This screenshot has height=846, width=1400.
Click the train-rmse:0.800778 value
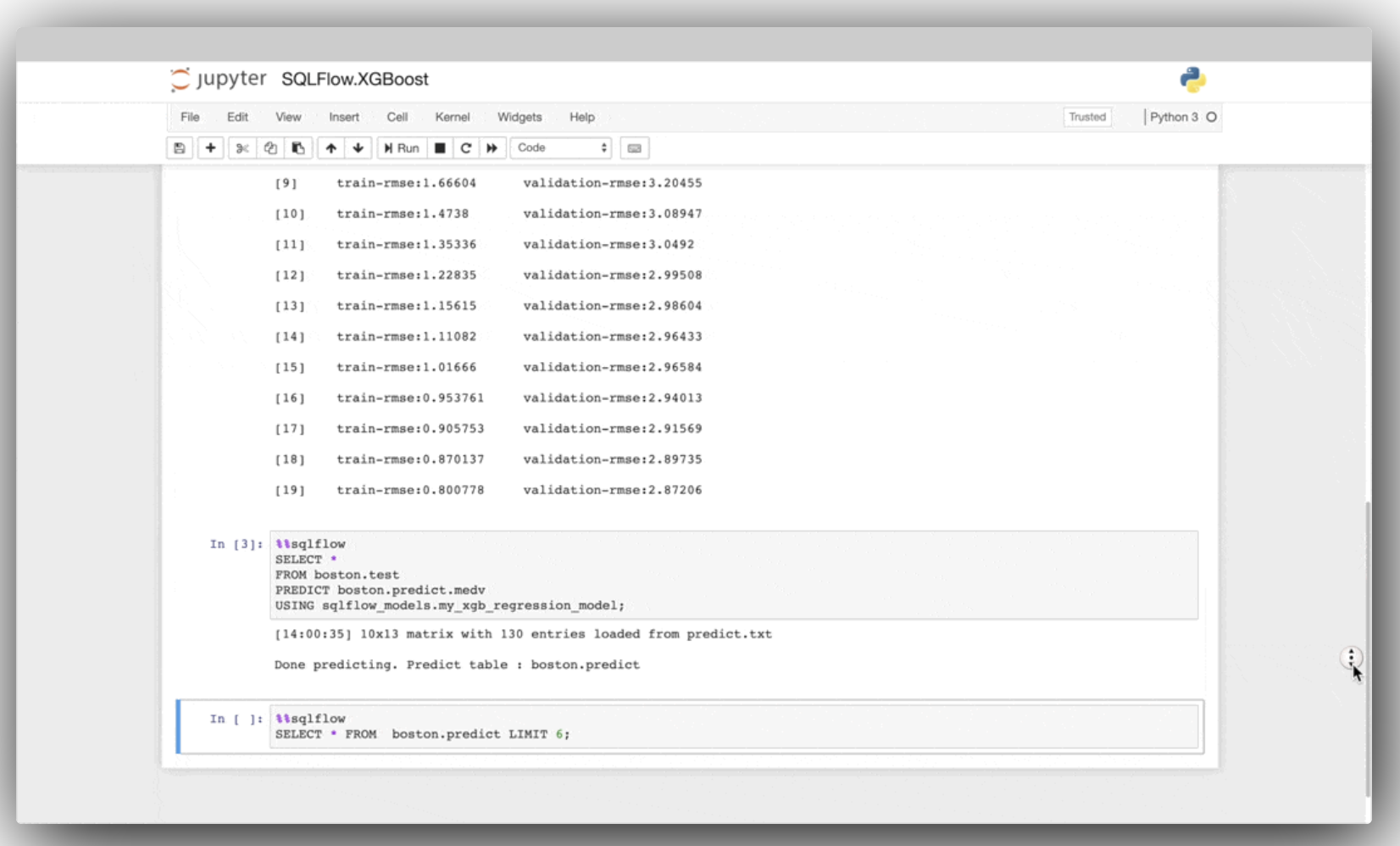pyautogui.click(x=410, y=490)
